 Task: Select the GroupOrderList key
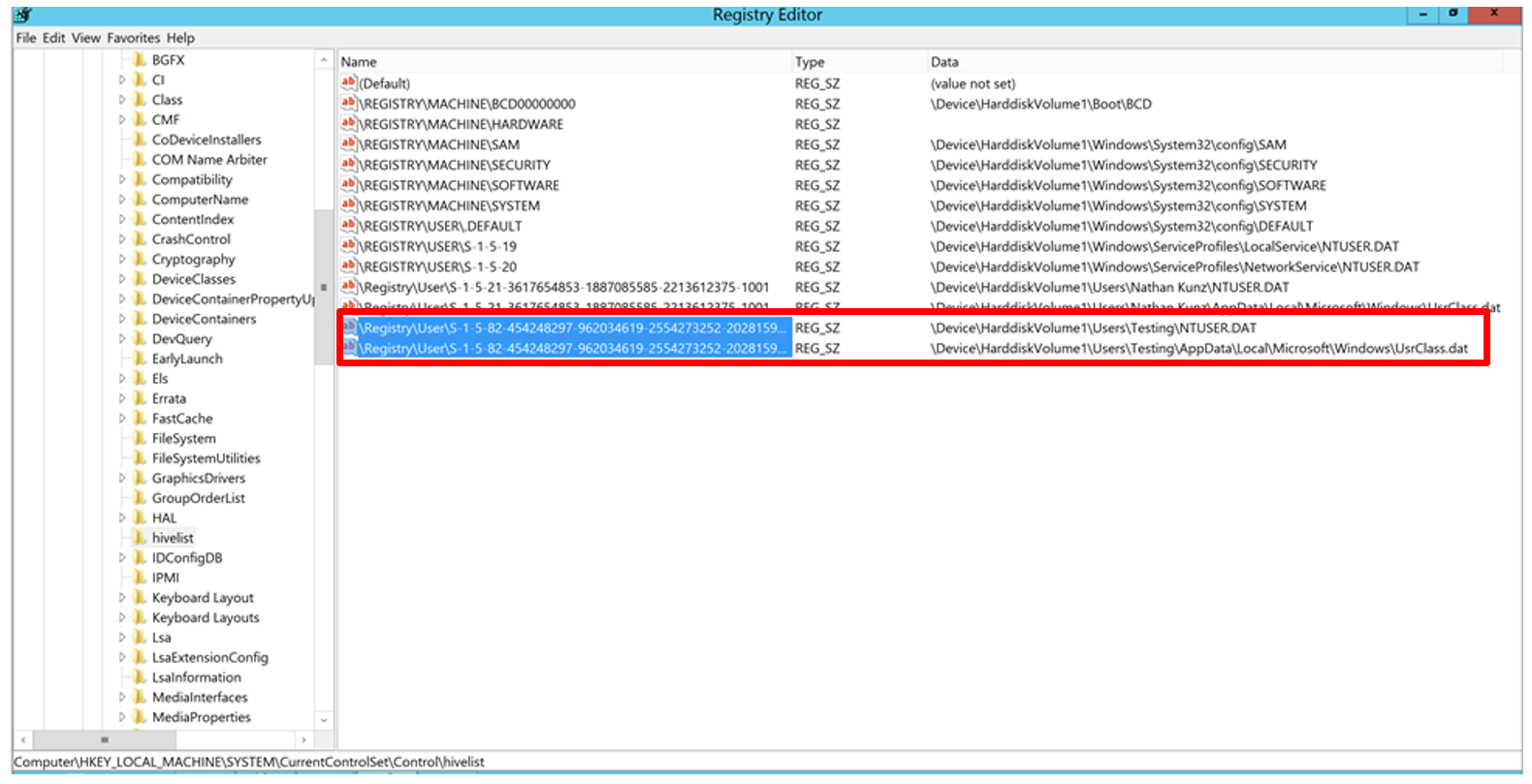click(199, 498)
